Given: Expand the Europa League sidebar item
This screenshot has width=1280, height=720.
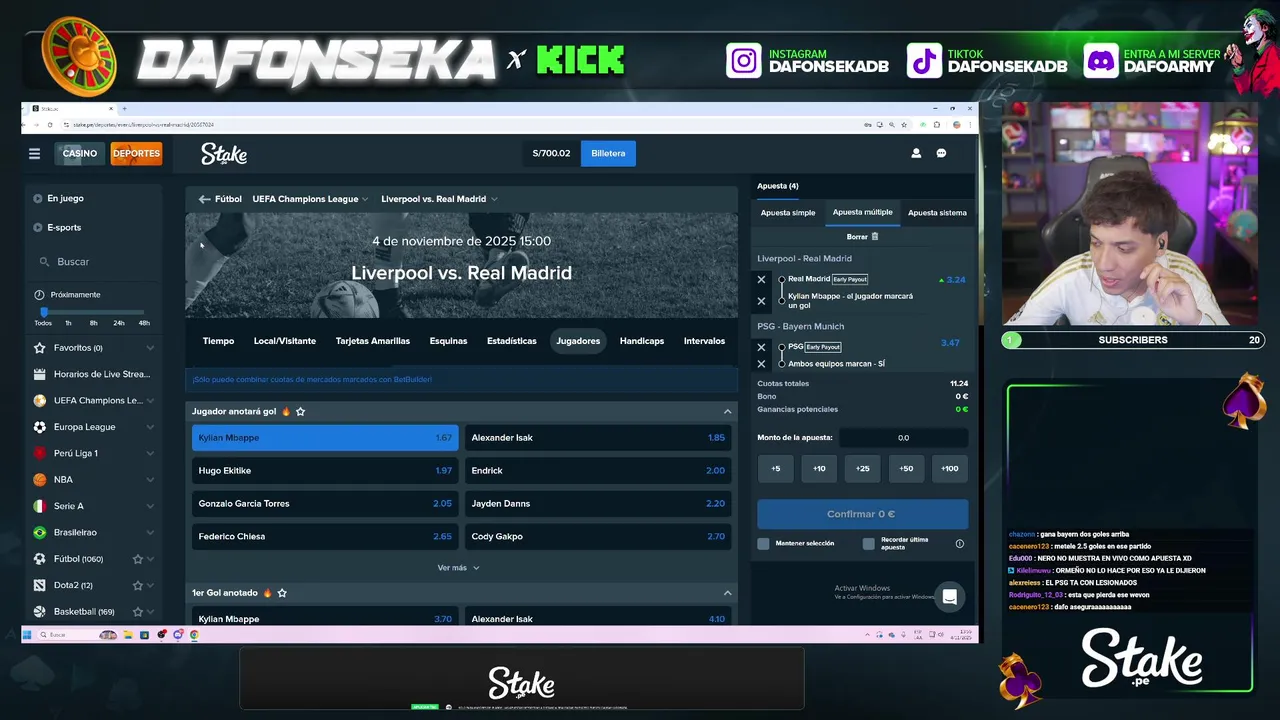Looking at the screenshot, I should 150,427.
